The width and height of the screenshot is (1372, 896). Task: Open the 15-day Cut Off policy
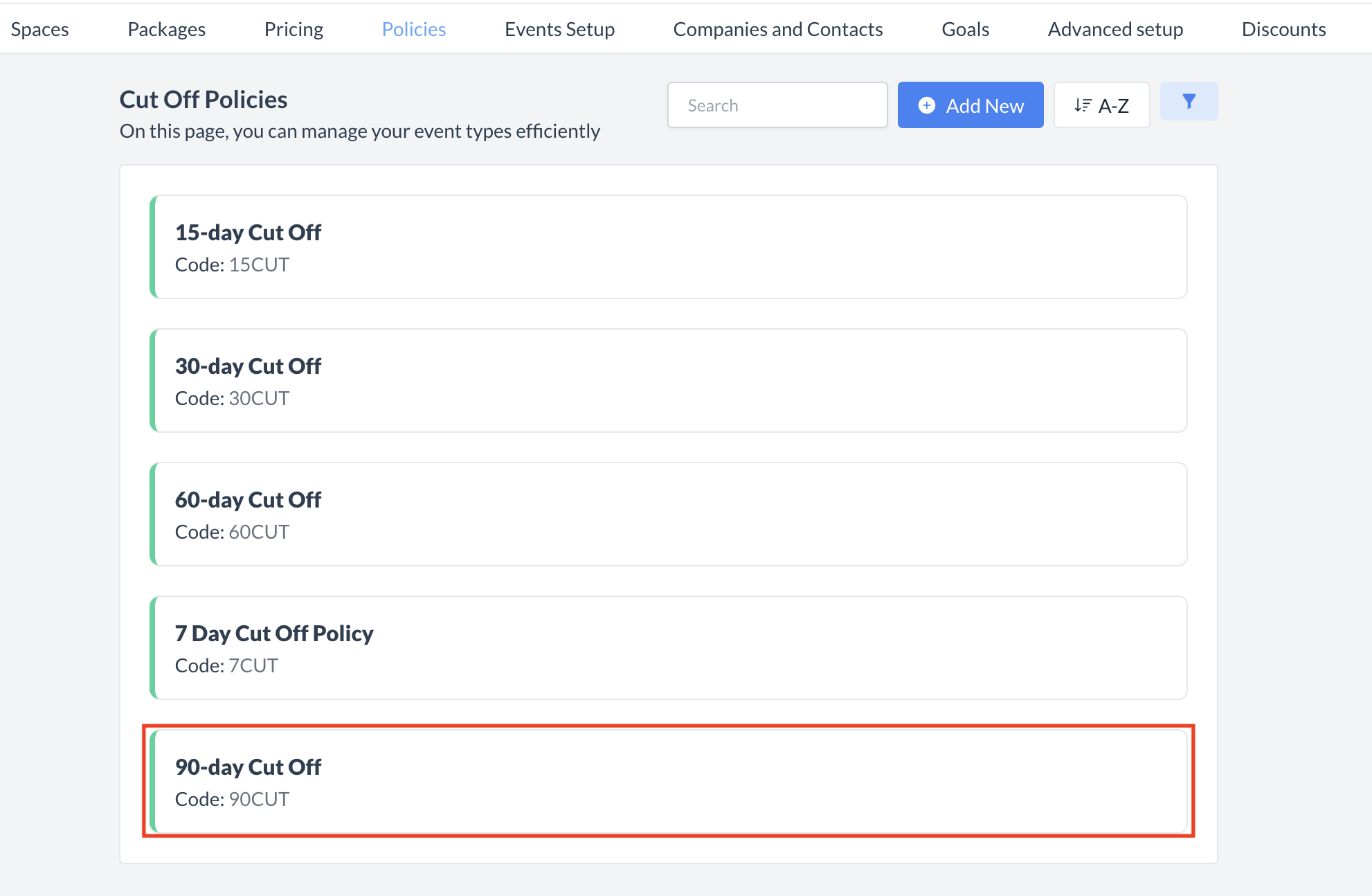point(668,247)
